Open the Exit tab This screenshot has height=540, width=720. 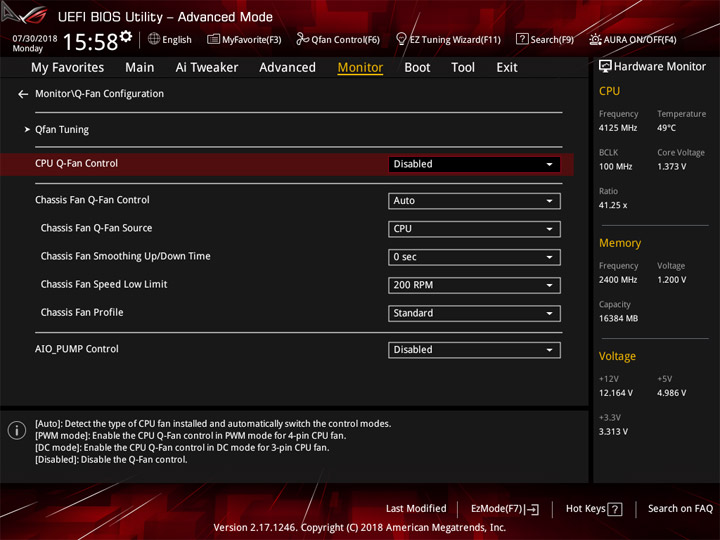pyautogui.click(x=506, y=68)
